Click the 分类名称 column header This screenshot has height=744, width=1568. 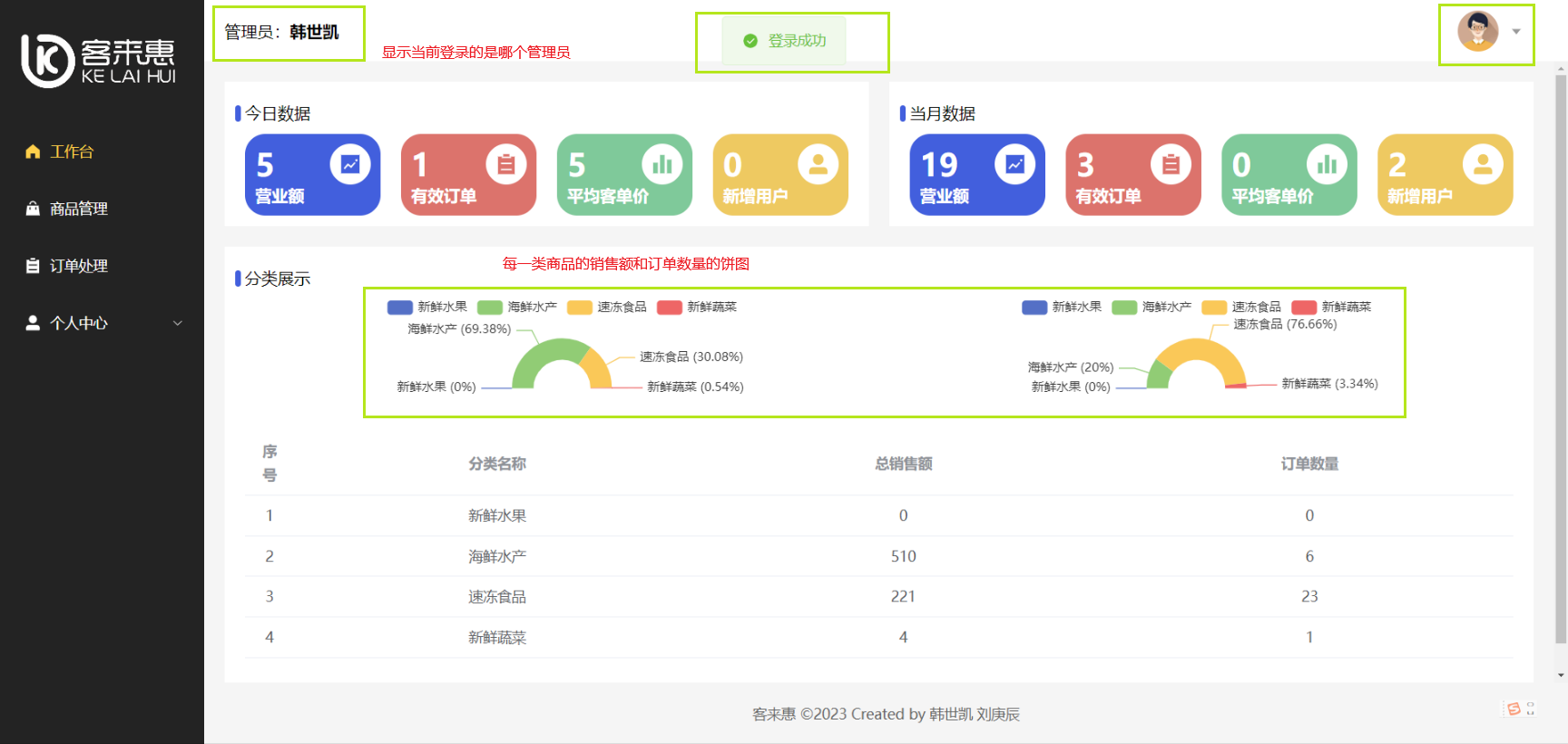tap(497, 464)
